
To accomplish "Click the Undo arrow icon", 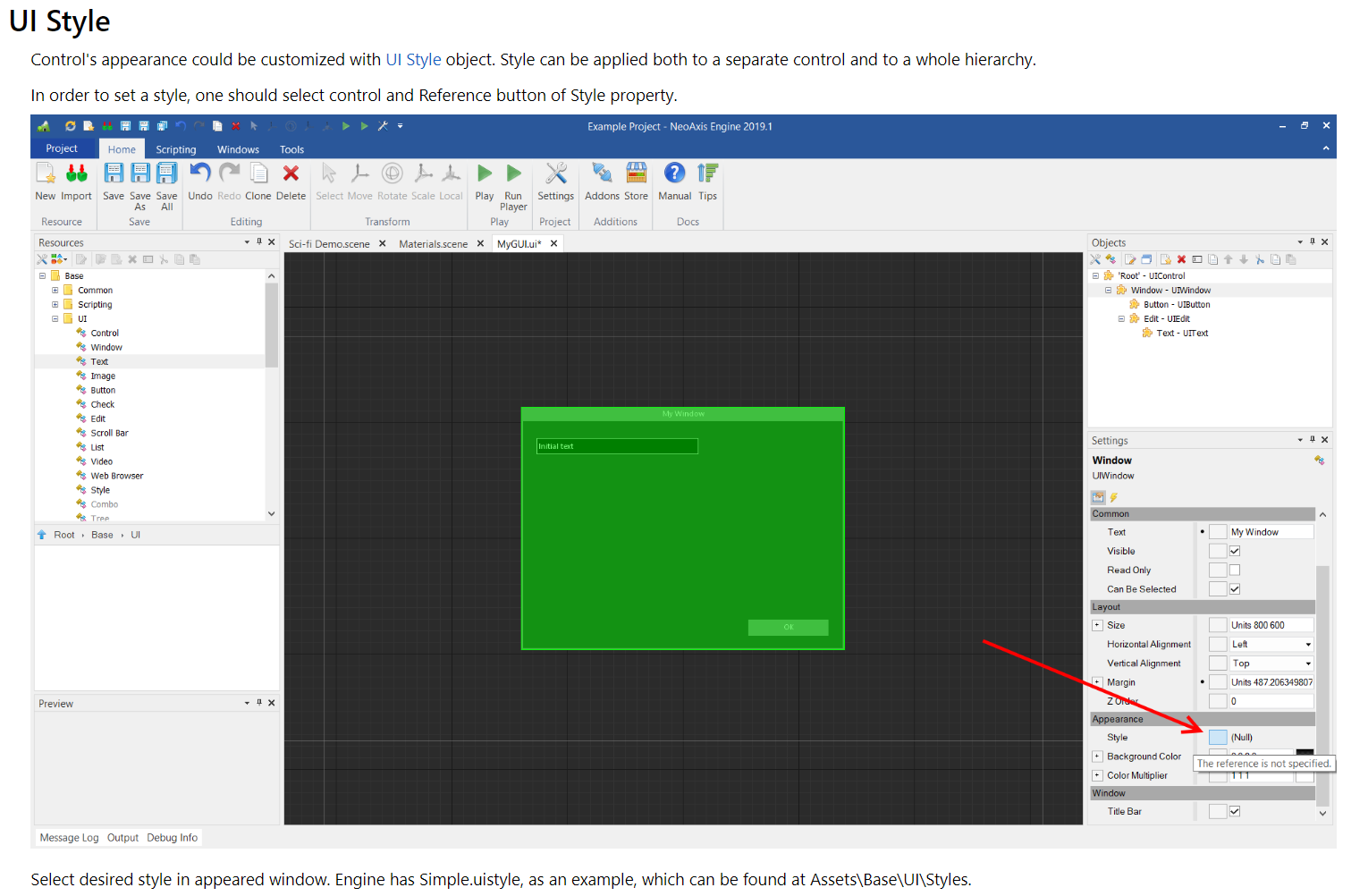I will tap(200, 173).
